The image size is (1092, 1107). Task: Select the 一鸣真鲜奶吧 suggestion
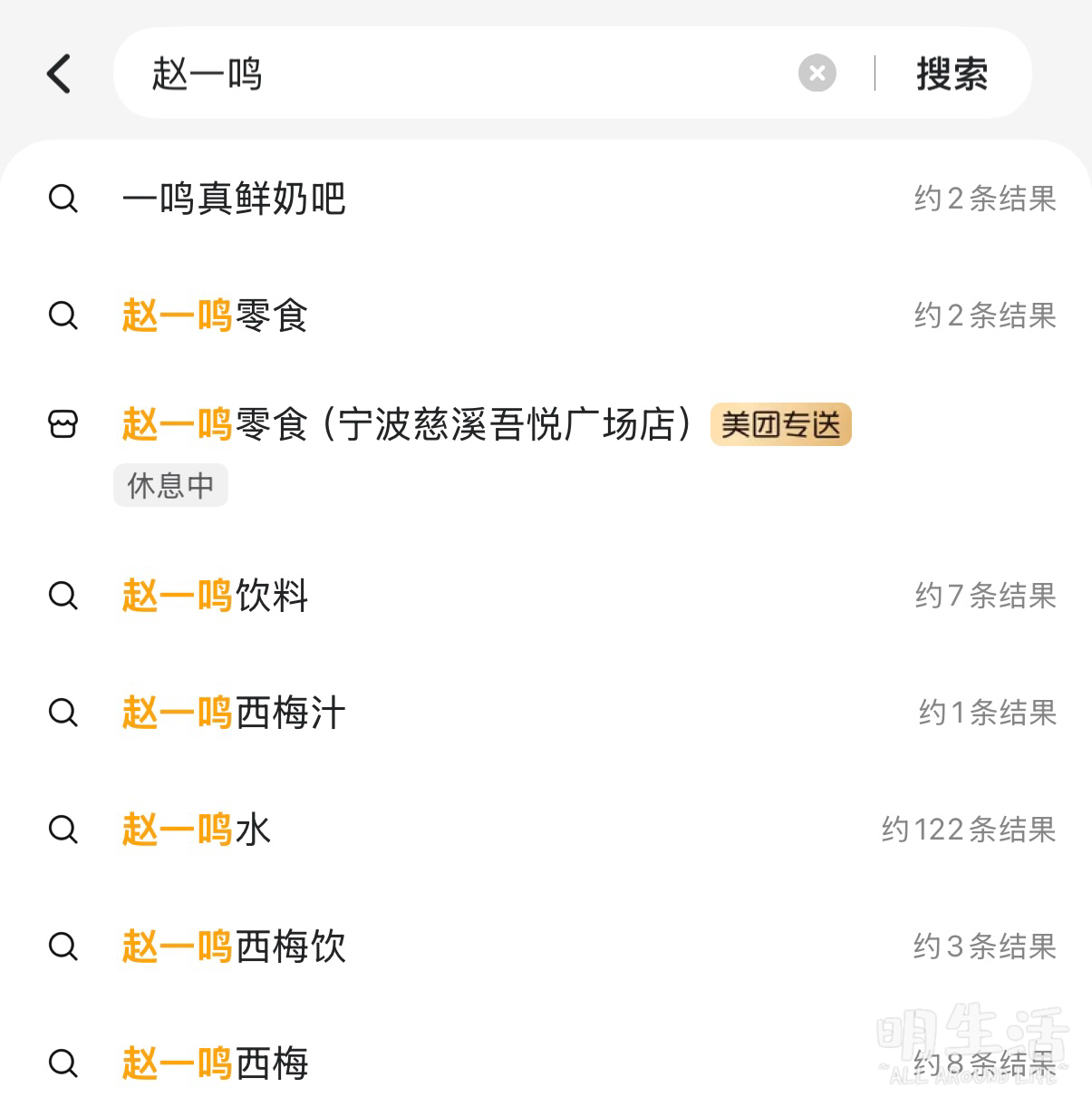point(234,199)
